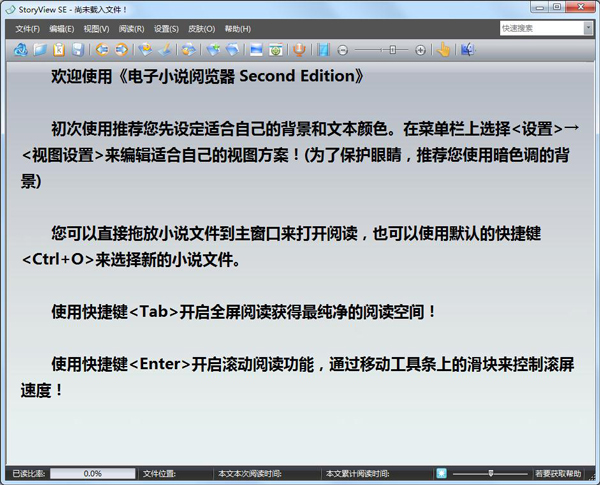Screen dimensions: 600x485
Task: Click the scroll speed slider handle in toolbar
Action: [x=392, y=50]
